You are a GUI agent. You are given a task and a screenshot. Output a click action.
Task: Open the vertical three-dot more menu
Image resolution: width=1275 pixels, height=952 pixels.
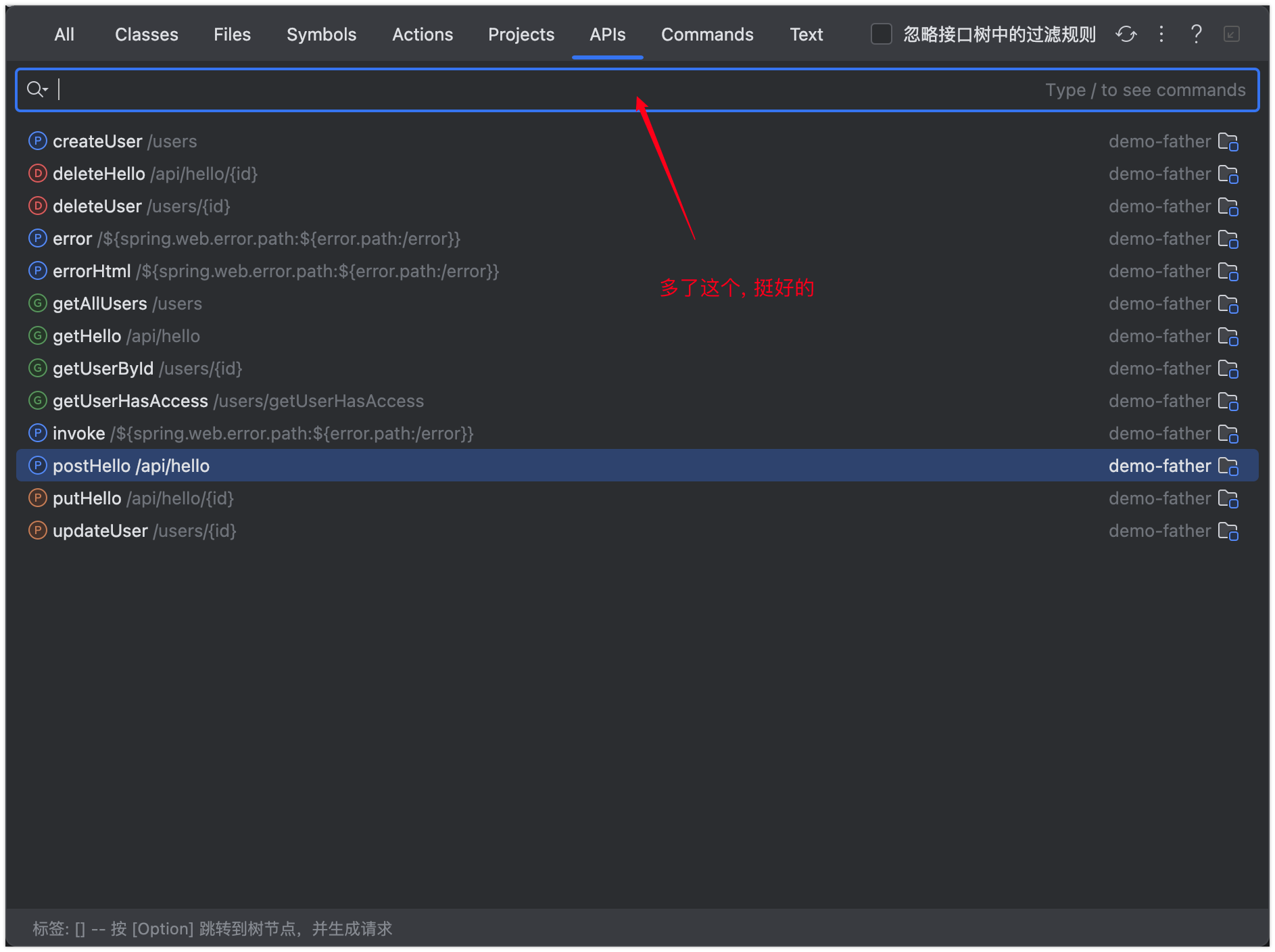click(1161, 34)
